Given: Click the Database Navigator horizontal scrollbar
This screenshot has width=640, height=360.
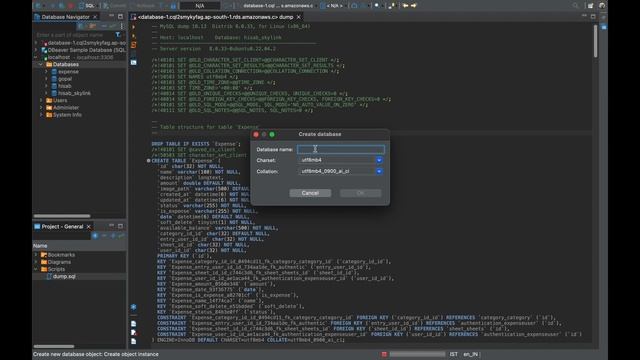Looking at the screenshot, I should (x=62, y=216).
